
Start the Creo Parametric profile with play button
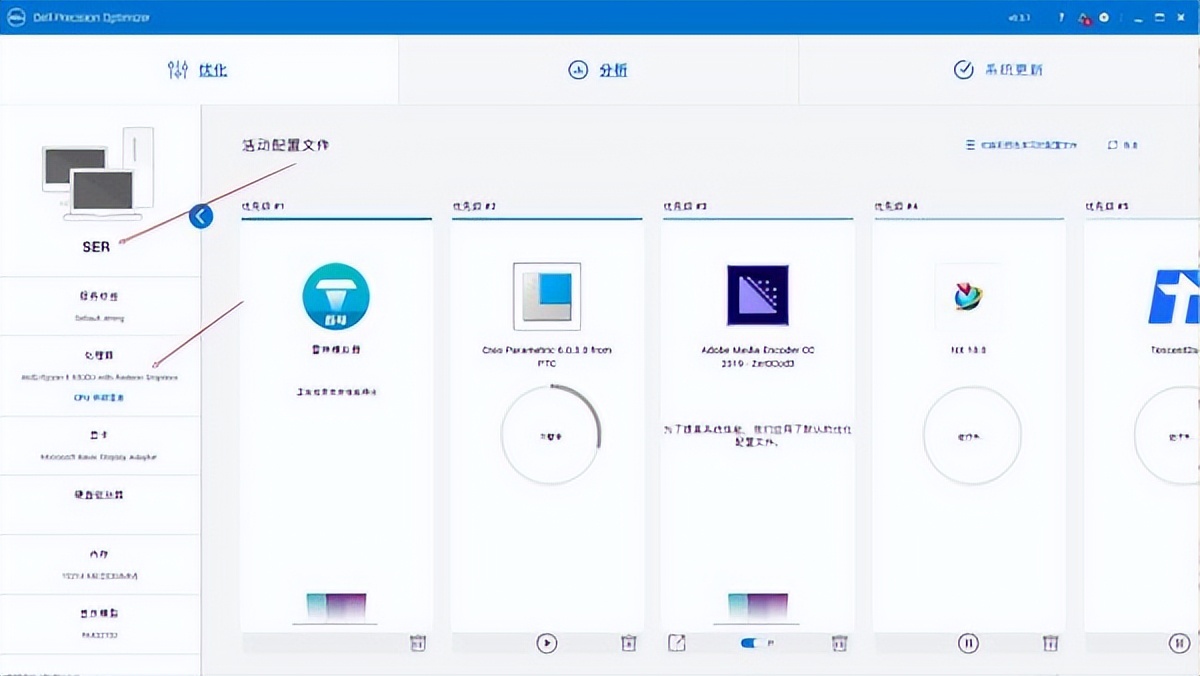click(546, 643)
